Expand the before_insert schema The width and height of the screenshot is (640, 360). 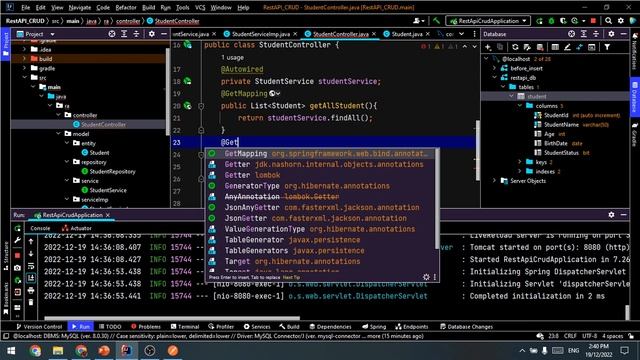coord(495,68)
